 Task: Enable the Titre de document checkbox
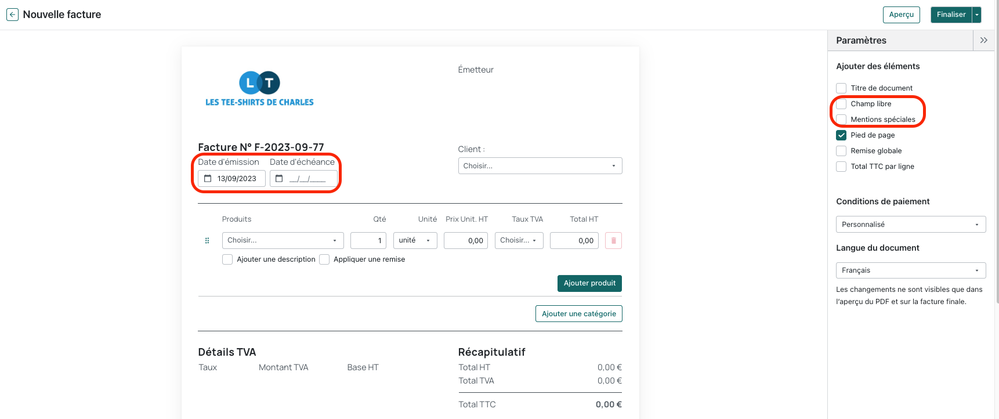[x=841, y=88]
